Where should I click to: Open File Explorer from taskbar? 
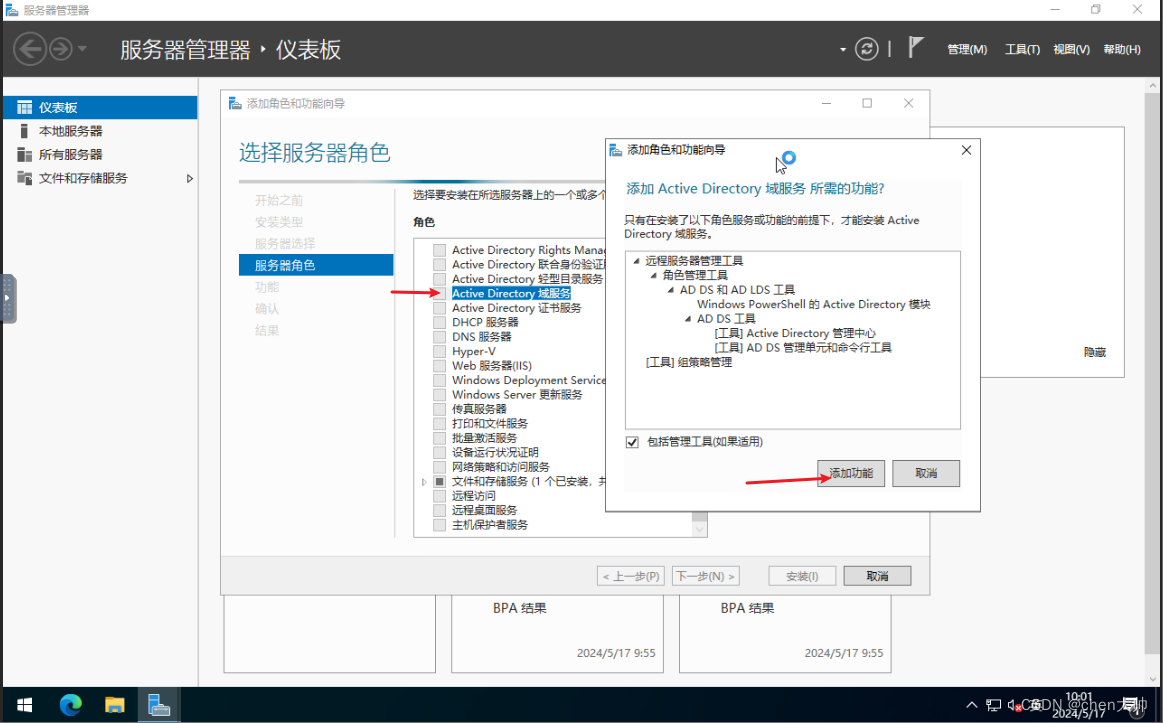[114, 704]
